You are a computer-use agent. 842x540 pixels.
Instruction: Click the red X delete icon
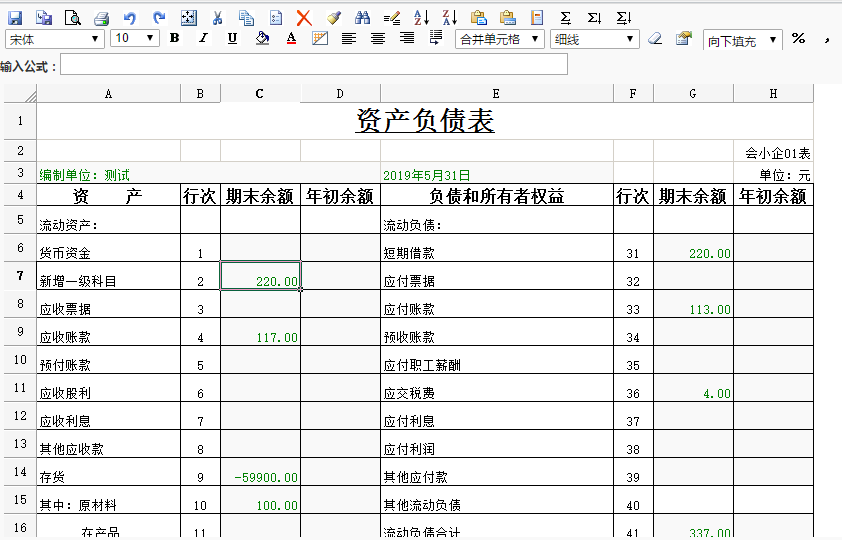304,18
